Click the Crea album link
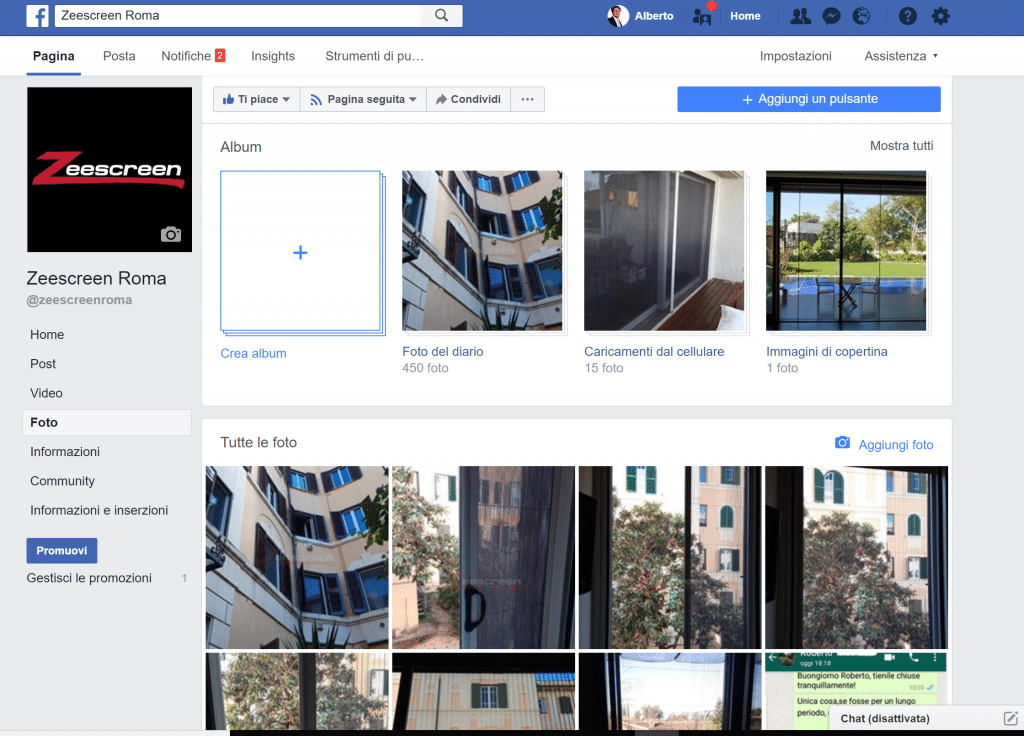1024x736 pixels. [253, 353]
